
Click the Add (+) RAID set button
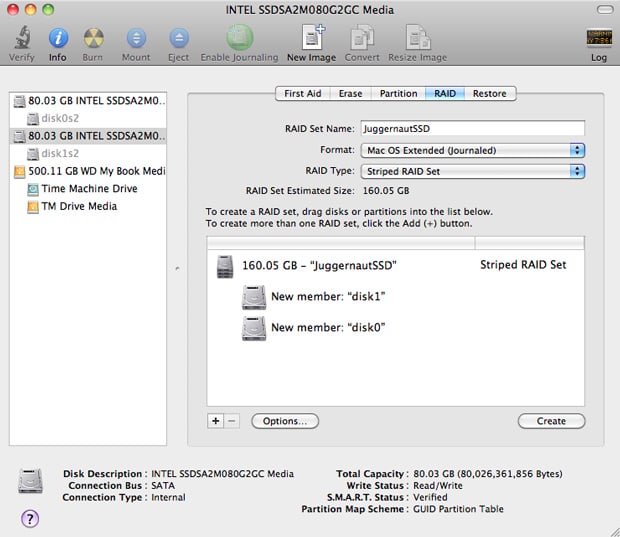pyautogui.click(x=215, y=421)
